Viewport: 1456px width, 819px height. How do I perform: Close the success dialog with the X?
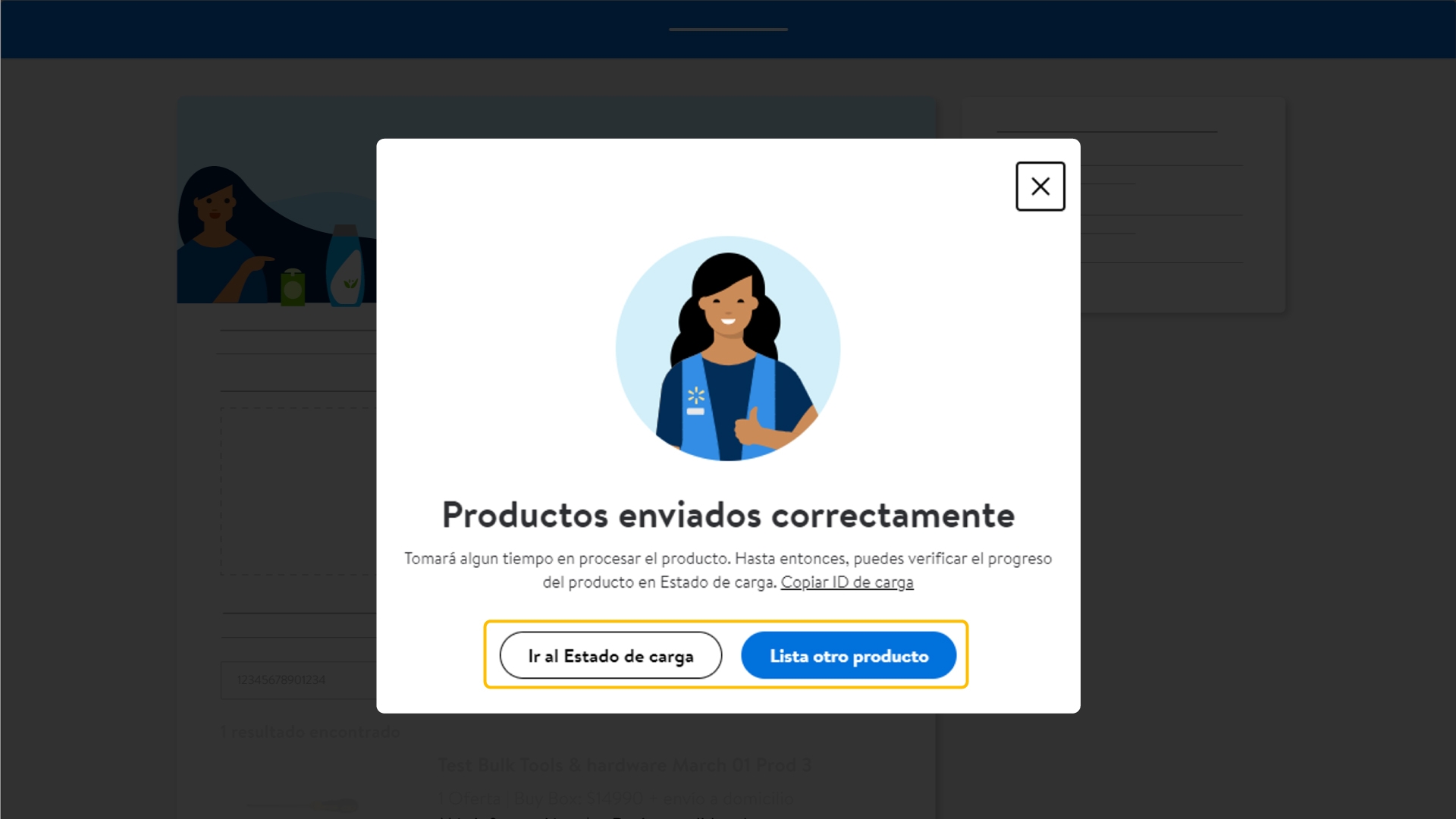pyautogui.click(x=1040, y=187)
